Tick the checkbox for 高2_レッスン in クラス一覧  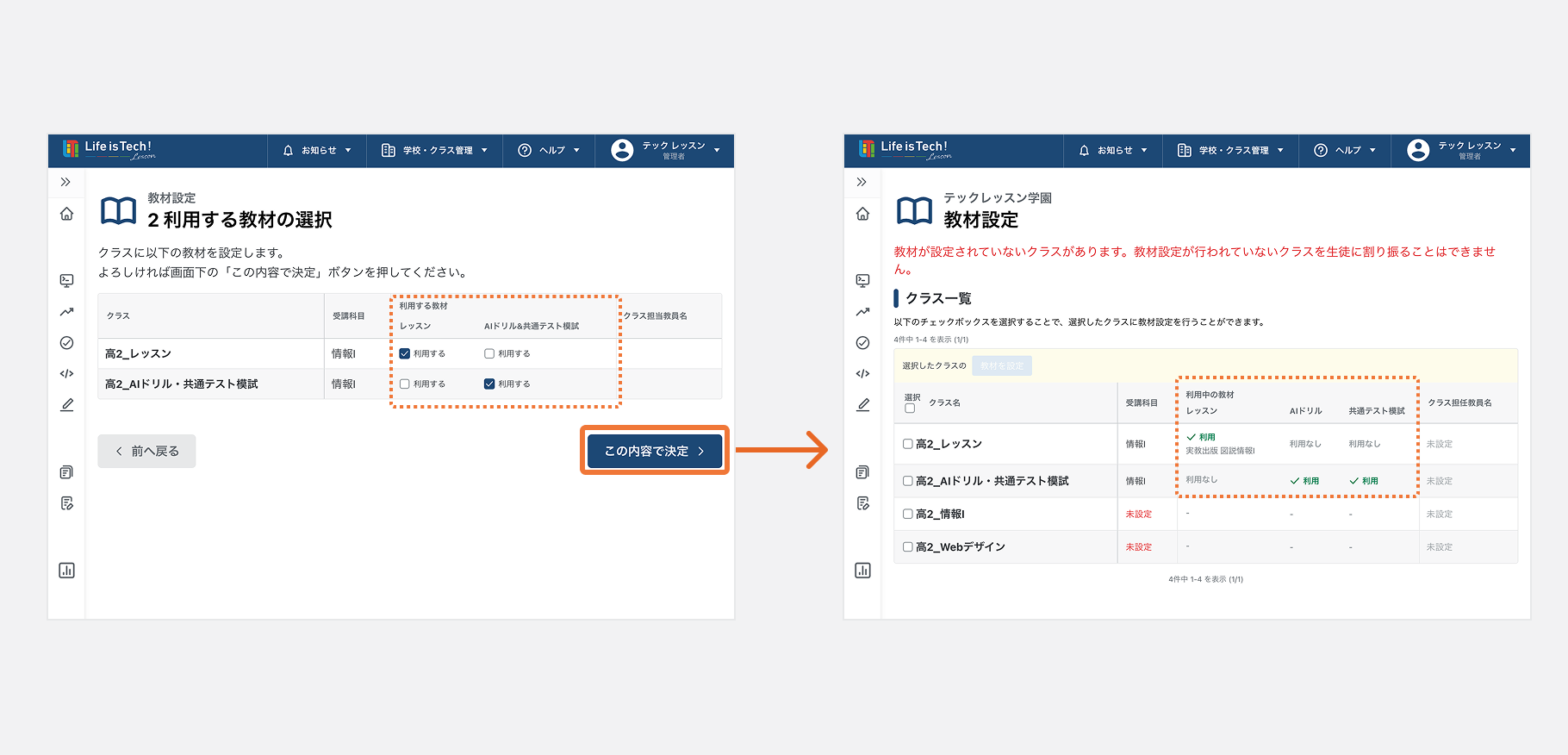point(908,444)
